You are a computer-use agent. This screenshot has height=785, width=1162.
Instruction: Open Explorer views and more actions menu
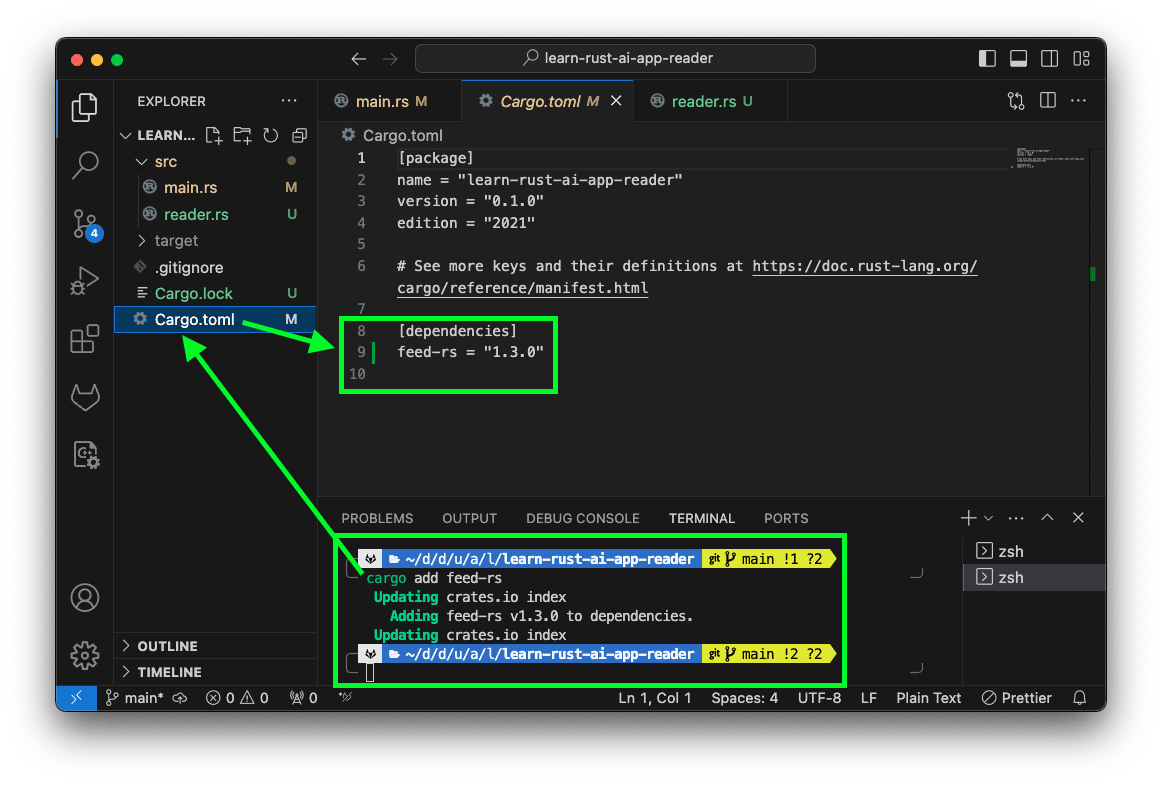pos(289,101)
